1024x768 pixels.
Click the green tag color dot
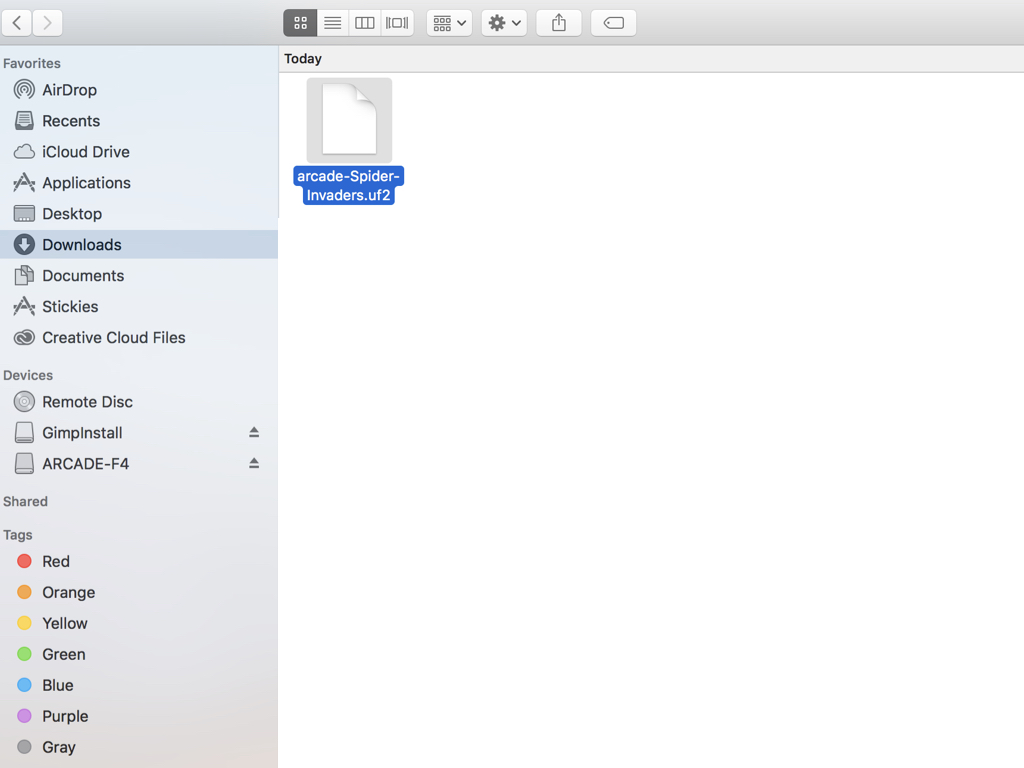tap(24, 654)
